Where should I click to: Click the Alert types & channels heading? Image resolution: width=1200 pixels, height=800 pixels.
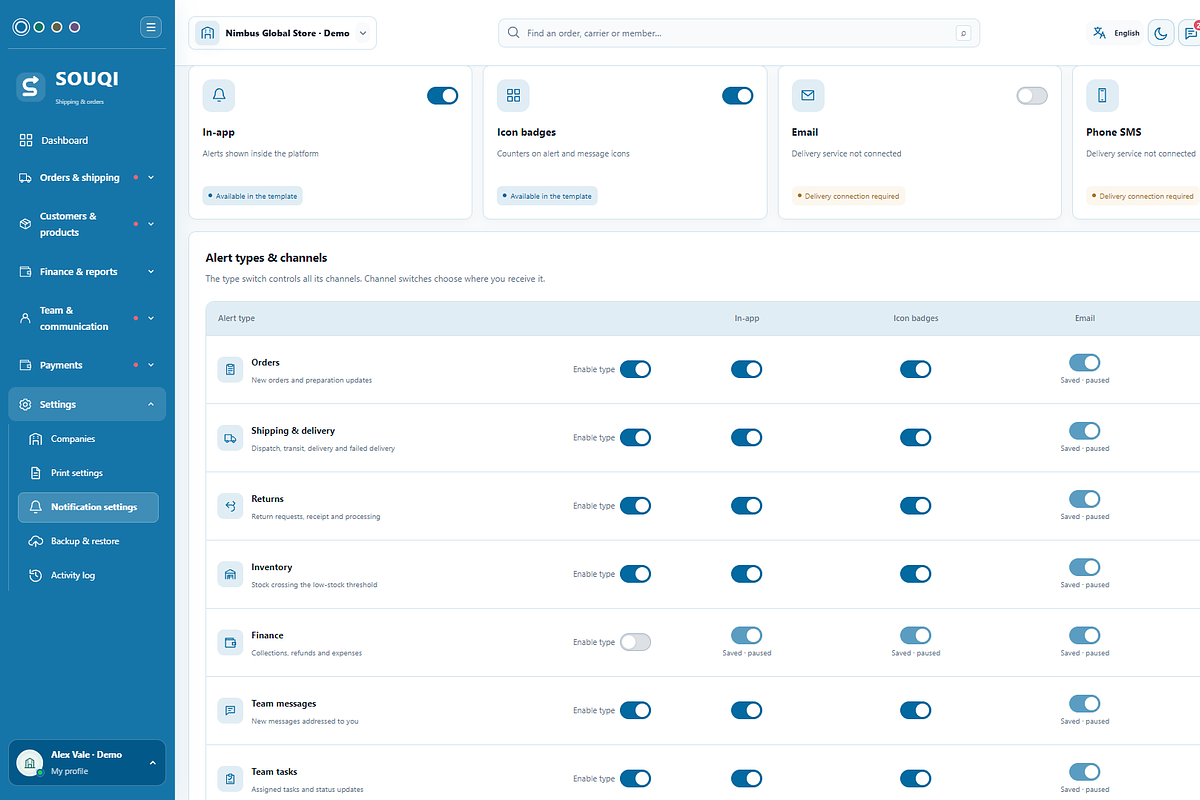pos(266,258)
